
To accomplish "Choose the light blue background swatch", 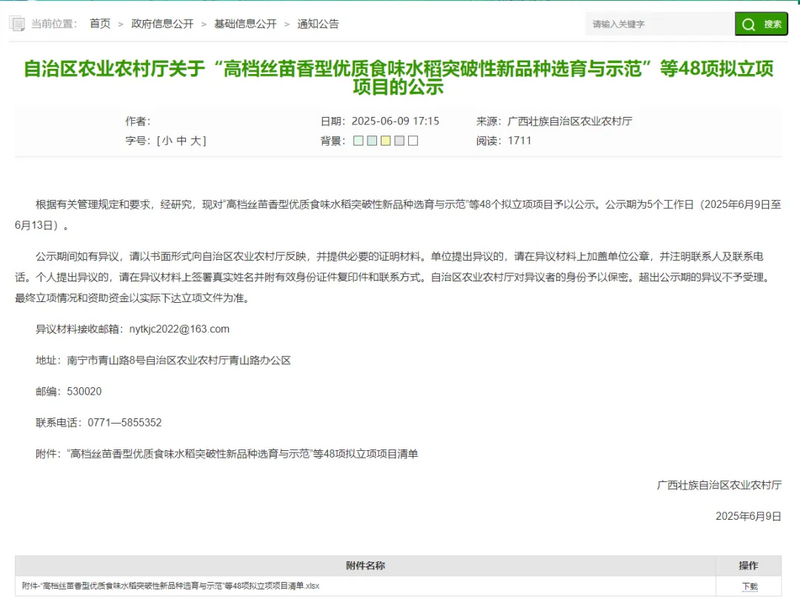I will 372,141.
